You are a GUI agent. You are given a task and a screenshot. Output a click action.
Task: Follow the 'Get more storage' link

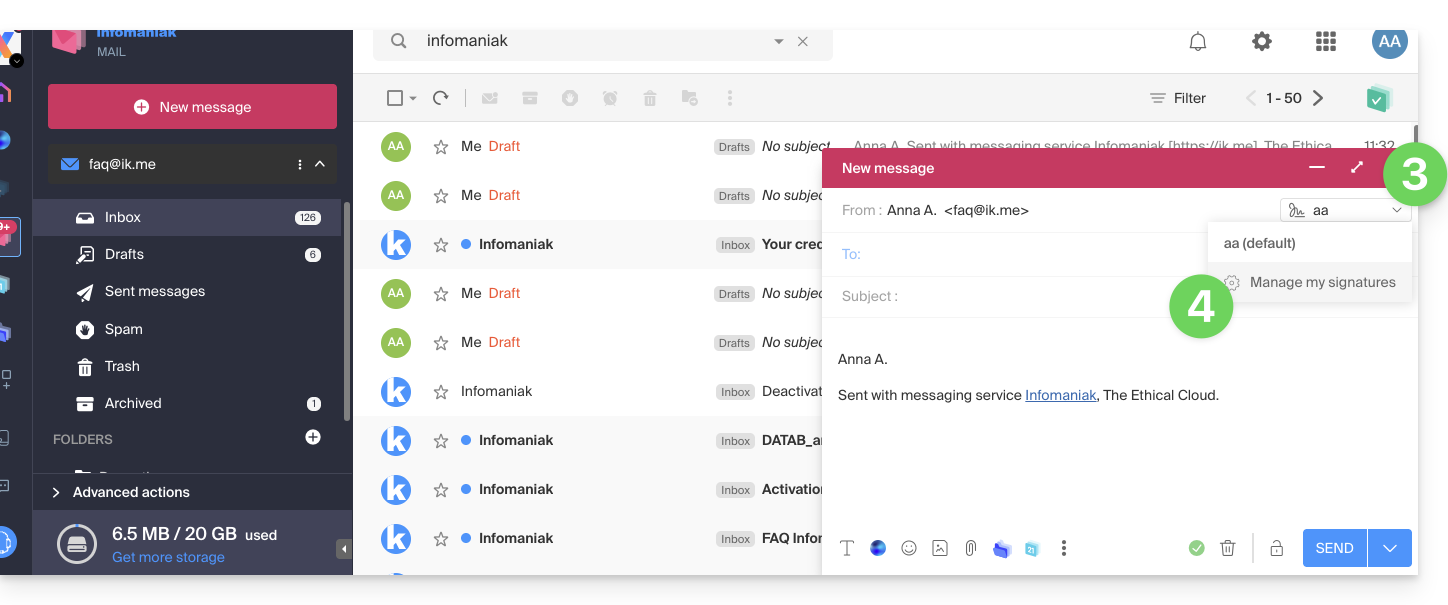(168, 557)
